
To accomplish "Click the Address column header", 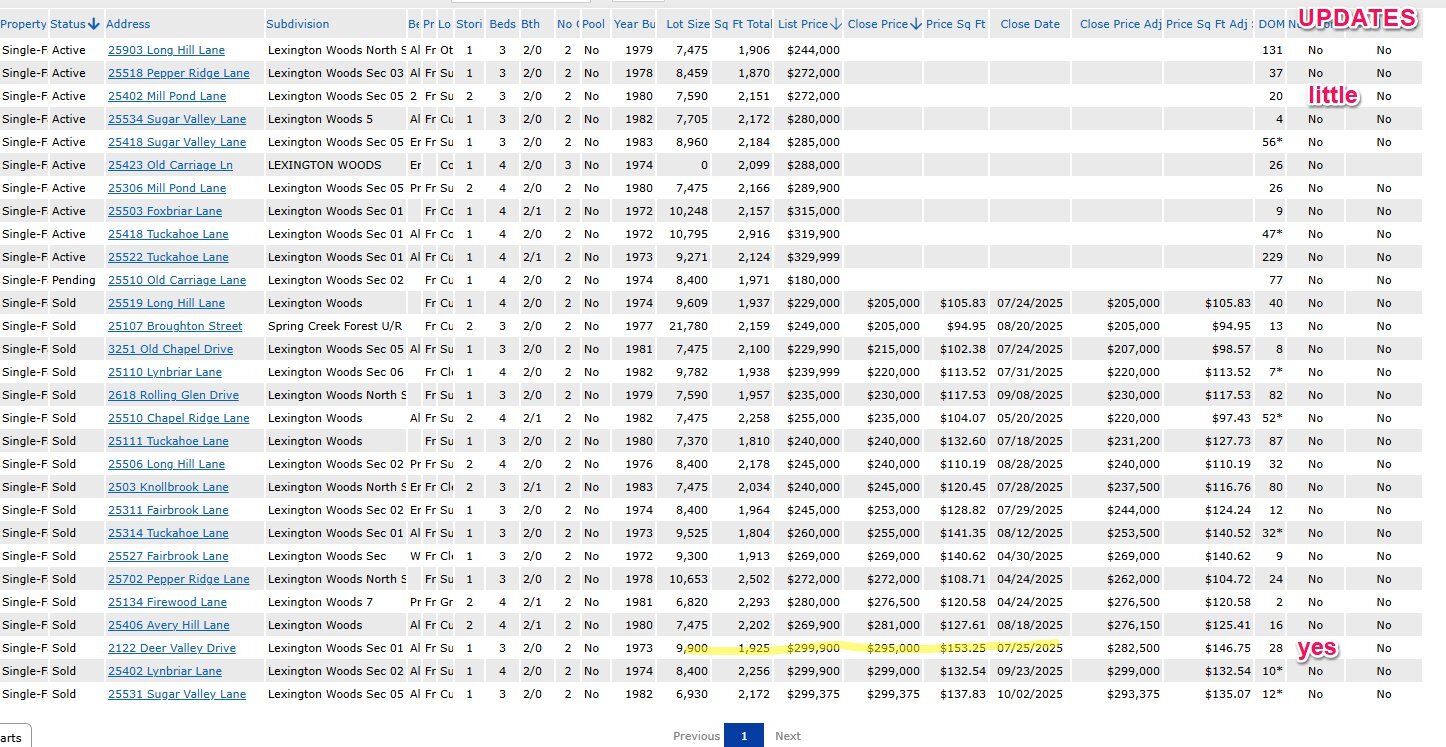I will pyautogui.click(x=128, y=24).
